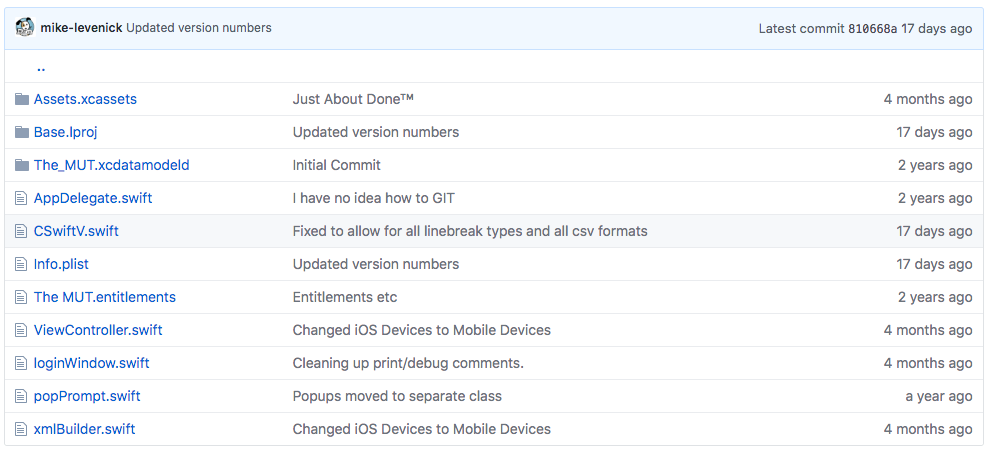Screen dimensions: 989x452
Task: Click the popPrompt.swift file icon
Action: coord(21,396)
